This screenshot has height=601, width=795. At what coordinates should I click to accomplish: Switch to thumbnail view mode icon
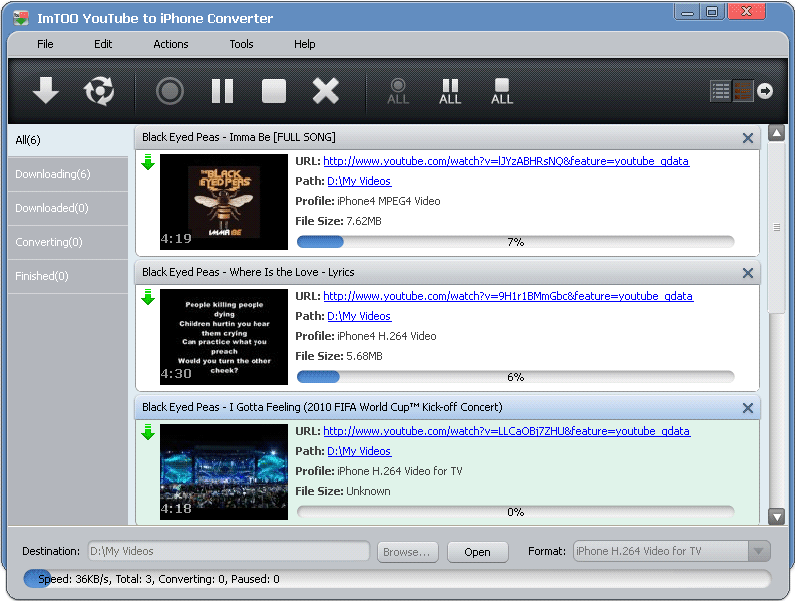pyautogui.click(x=742, y=92)
